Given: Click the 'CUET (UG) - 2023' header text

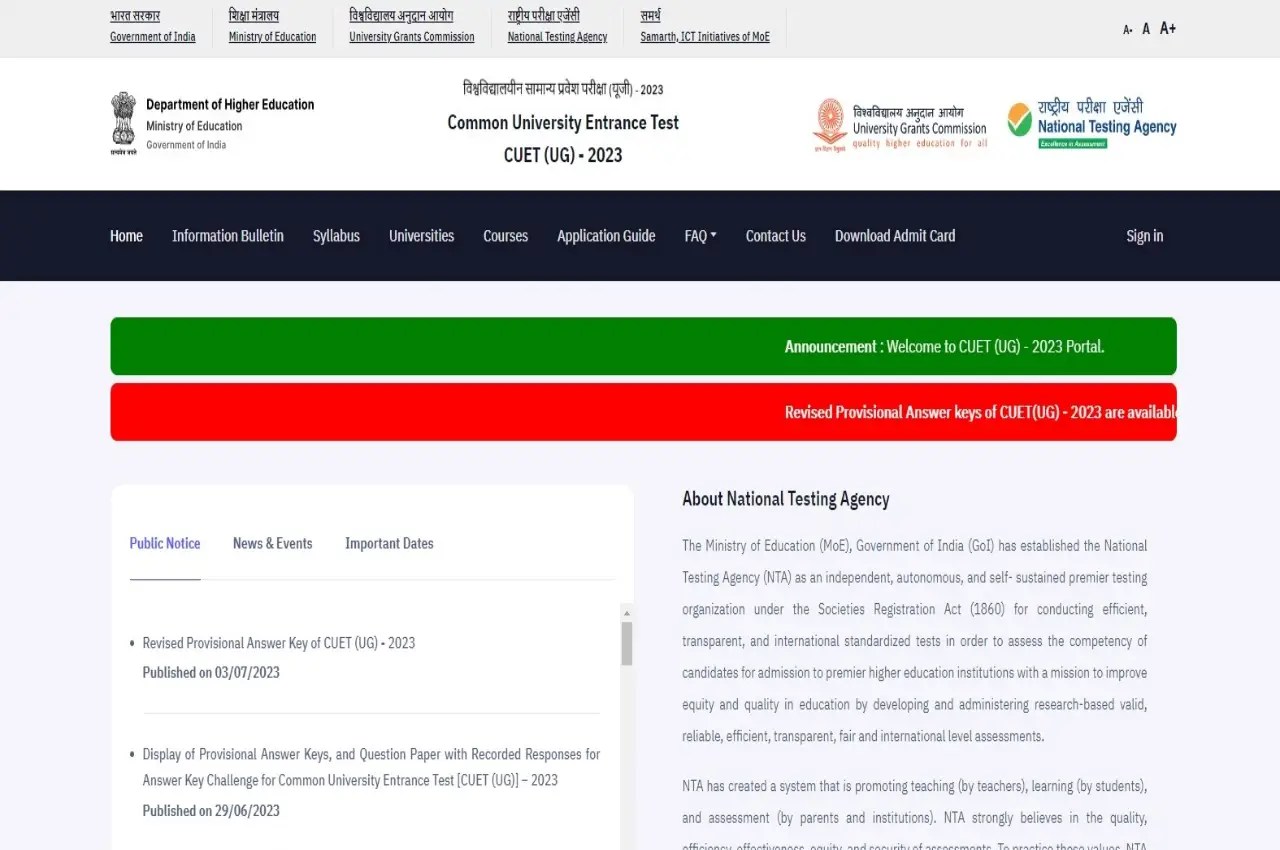Looking at the screenshot, I should [x=563, y=155].
